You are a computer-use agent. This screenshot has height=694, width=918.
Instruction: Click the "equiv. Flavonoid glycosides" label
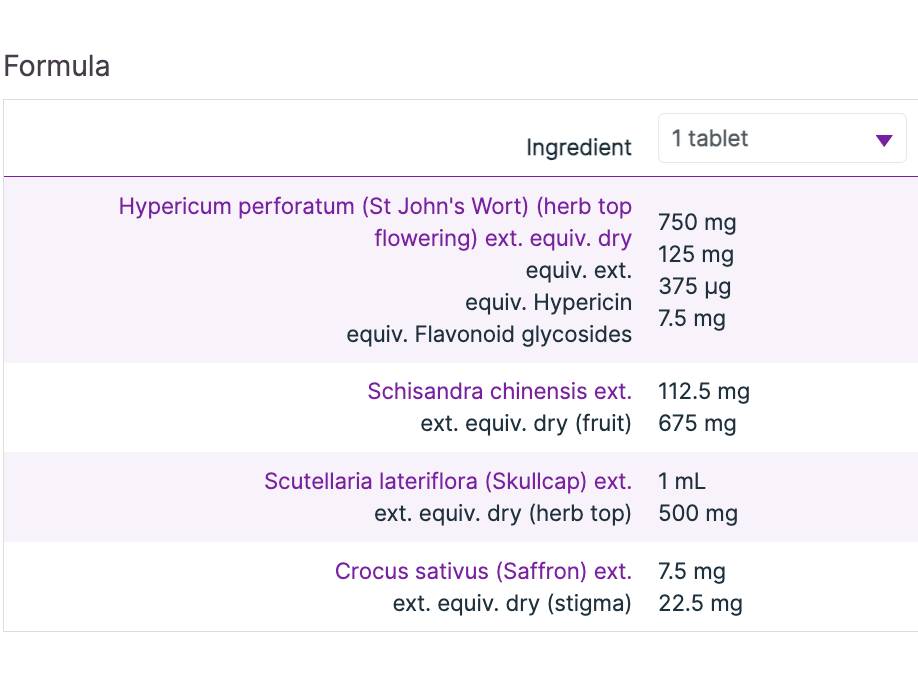pos(489,335)
